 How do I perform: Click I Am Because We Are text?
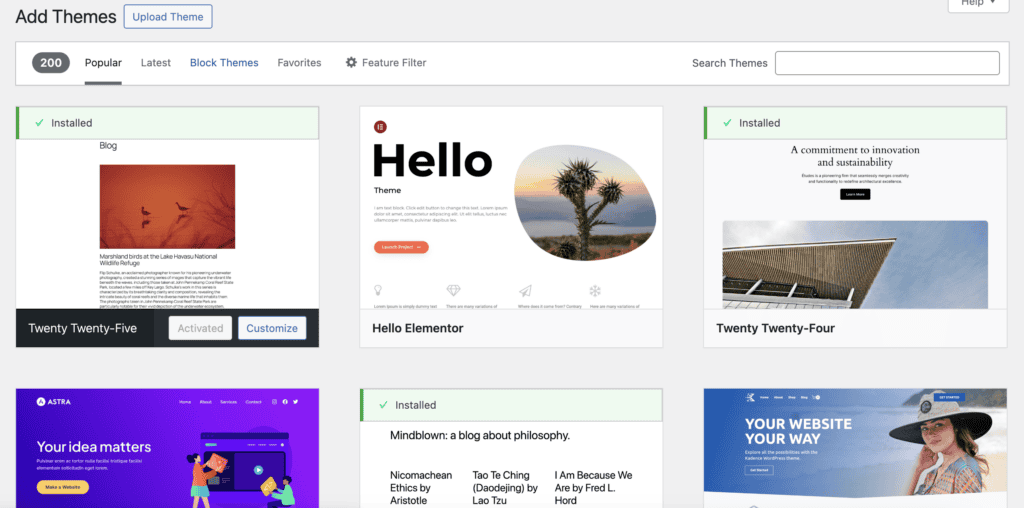coord(594,487)
